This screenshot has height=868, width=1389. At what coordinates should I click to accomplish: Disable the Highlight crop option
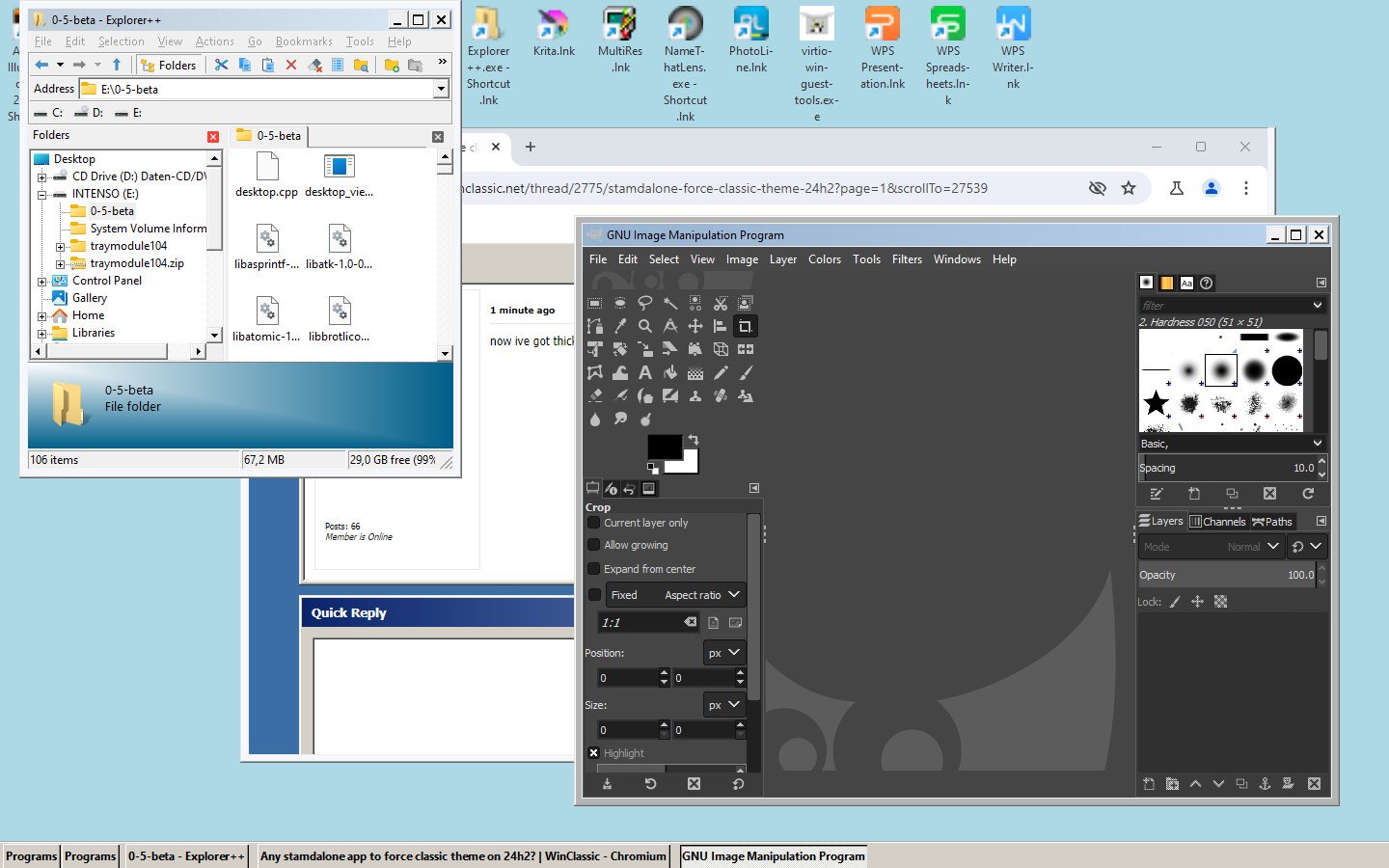tap(594, 752)
